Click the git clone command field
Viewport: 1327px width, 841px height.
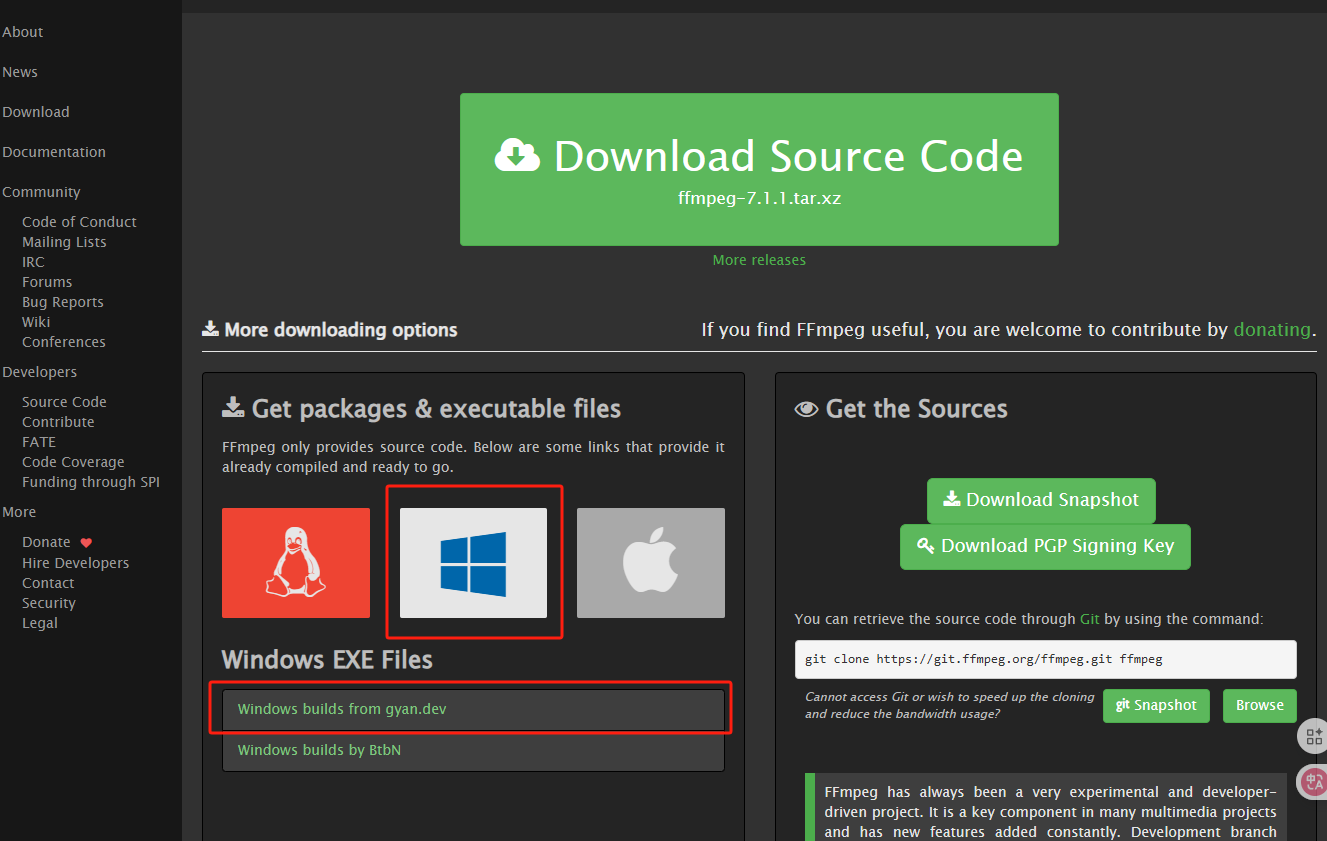point(1045,660)
